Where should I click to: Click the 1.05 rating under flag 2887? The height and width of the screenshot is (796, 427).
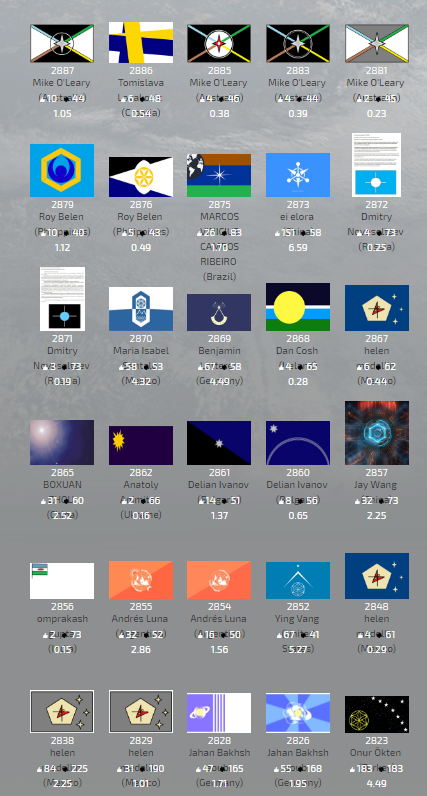coord(62,113)
